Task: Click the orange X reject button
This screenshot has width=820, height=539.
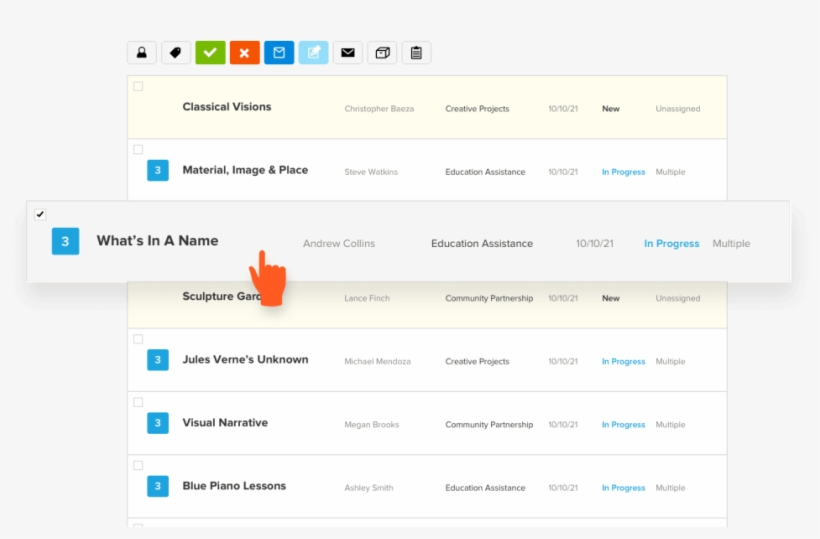Action: click(x=245, y=53)
